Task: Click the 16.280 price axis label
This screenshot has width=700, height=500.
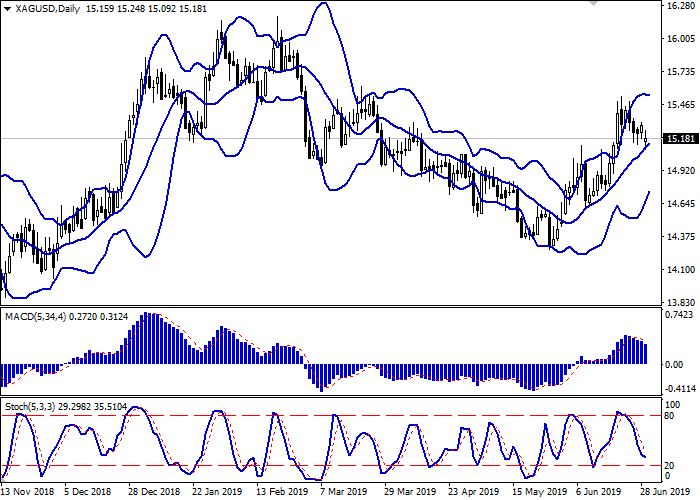Action: (x=679, y=6)
